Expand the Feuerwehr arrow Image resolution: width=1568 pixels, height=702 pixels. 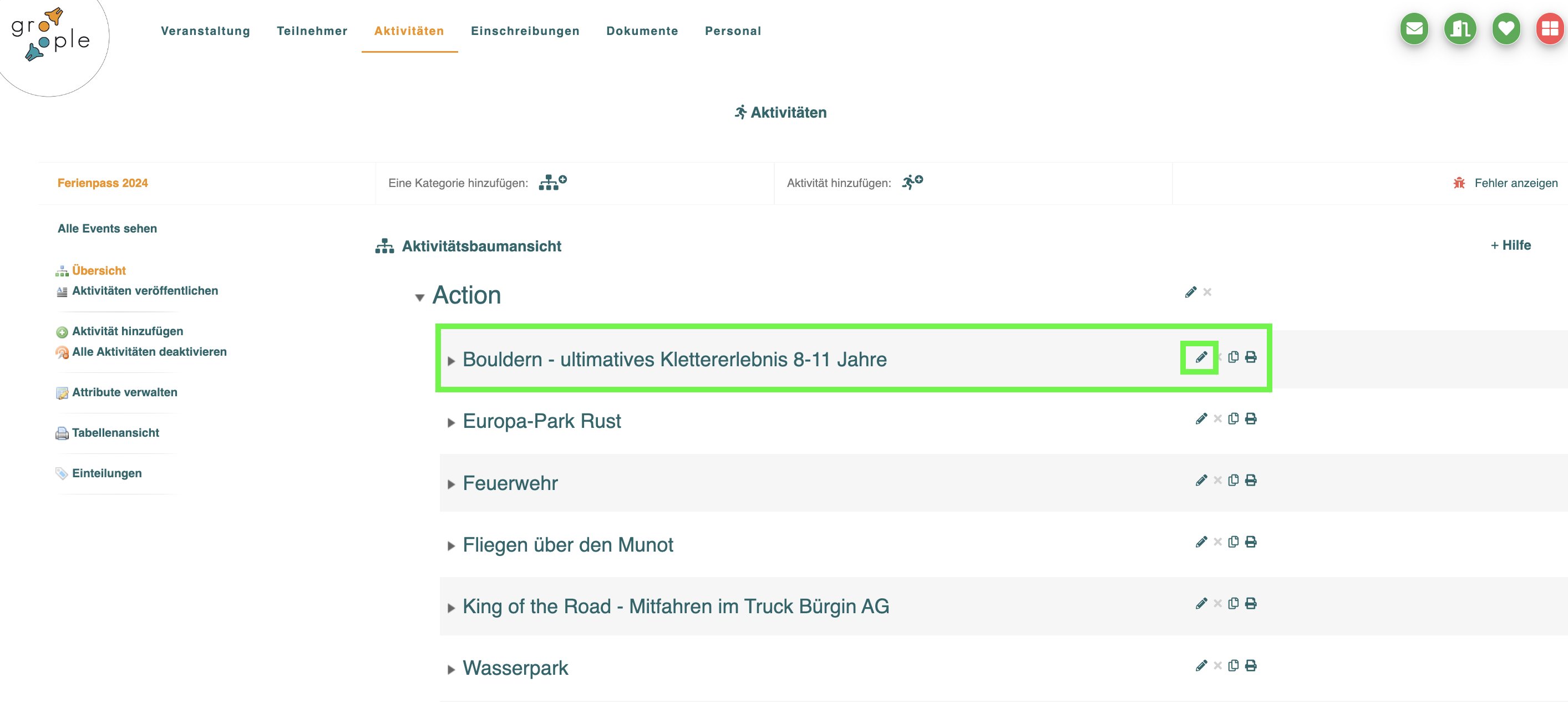point(451,484)
